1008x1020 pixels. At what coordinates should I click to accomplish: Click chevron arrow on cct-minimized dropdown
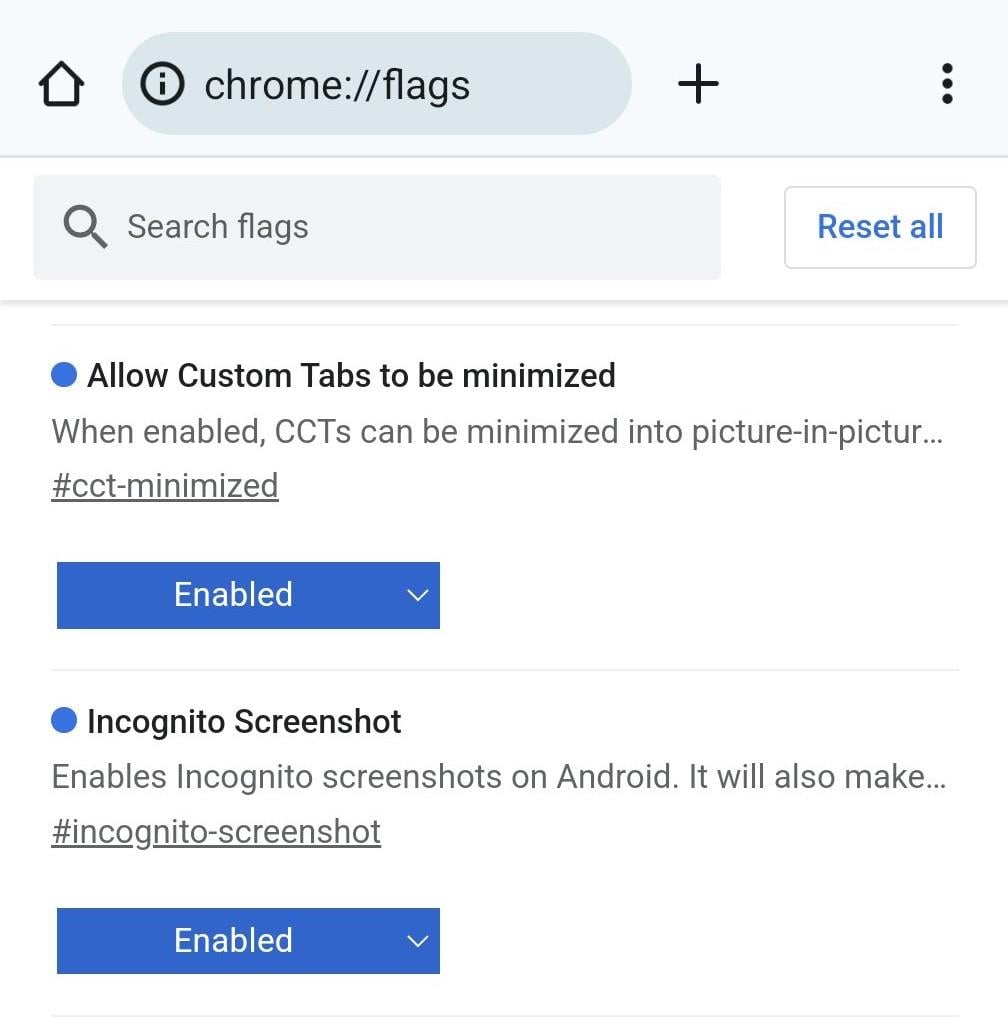click(418, 596)
